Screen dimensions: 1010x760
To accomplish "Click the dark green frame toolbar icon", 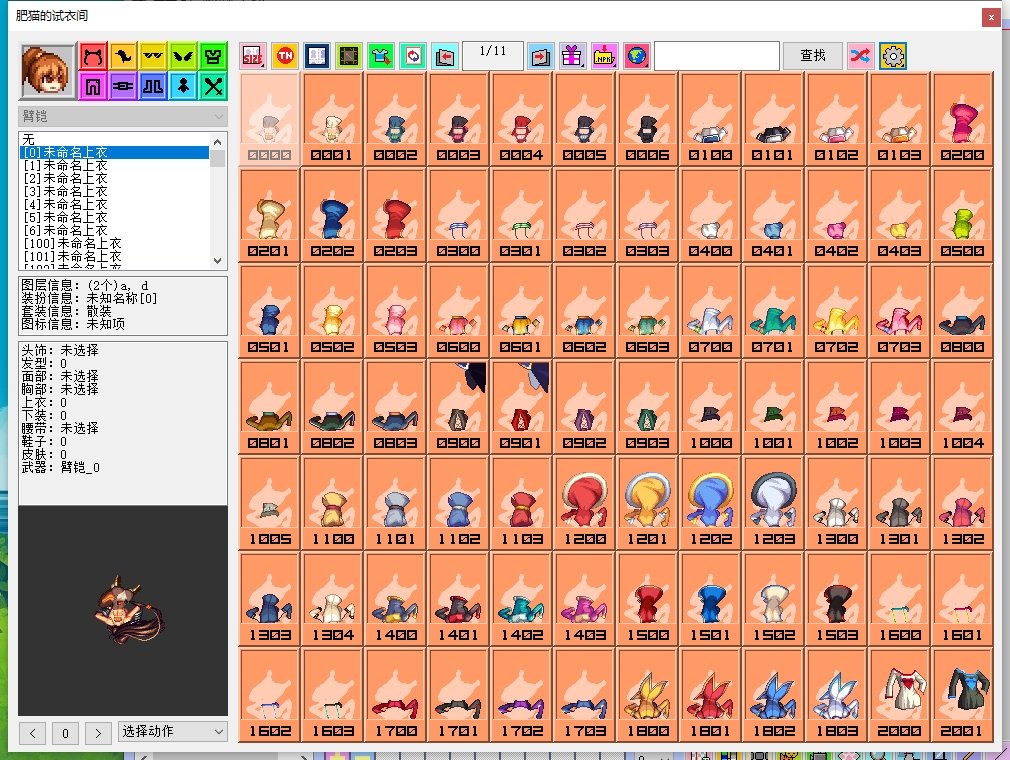I will (x=348, y=57).
